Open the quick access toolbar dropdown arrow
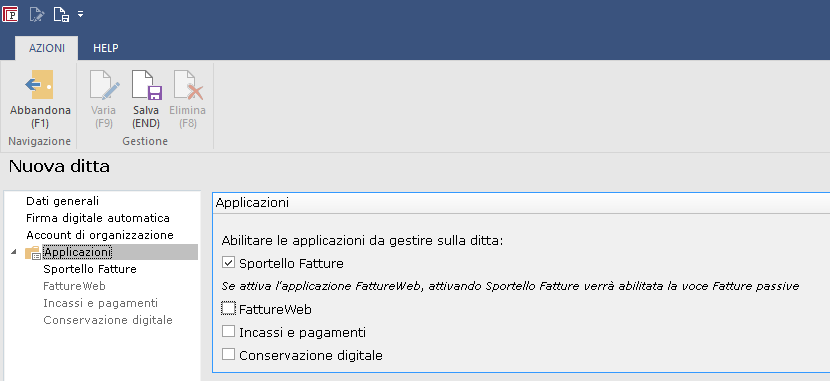This screenshot has height=381, width=830. [x=80, y=14]
